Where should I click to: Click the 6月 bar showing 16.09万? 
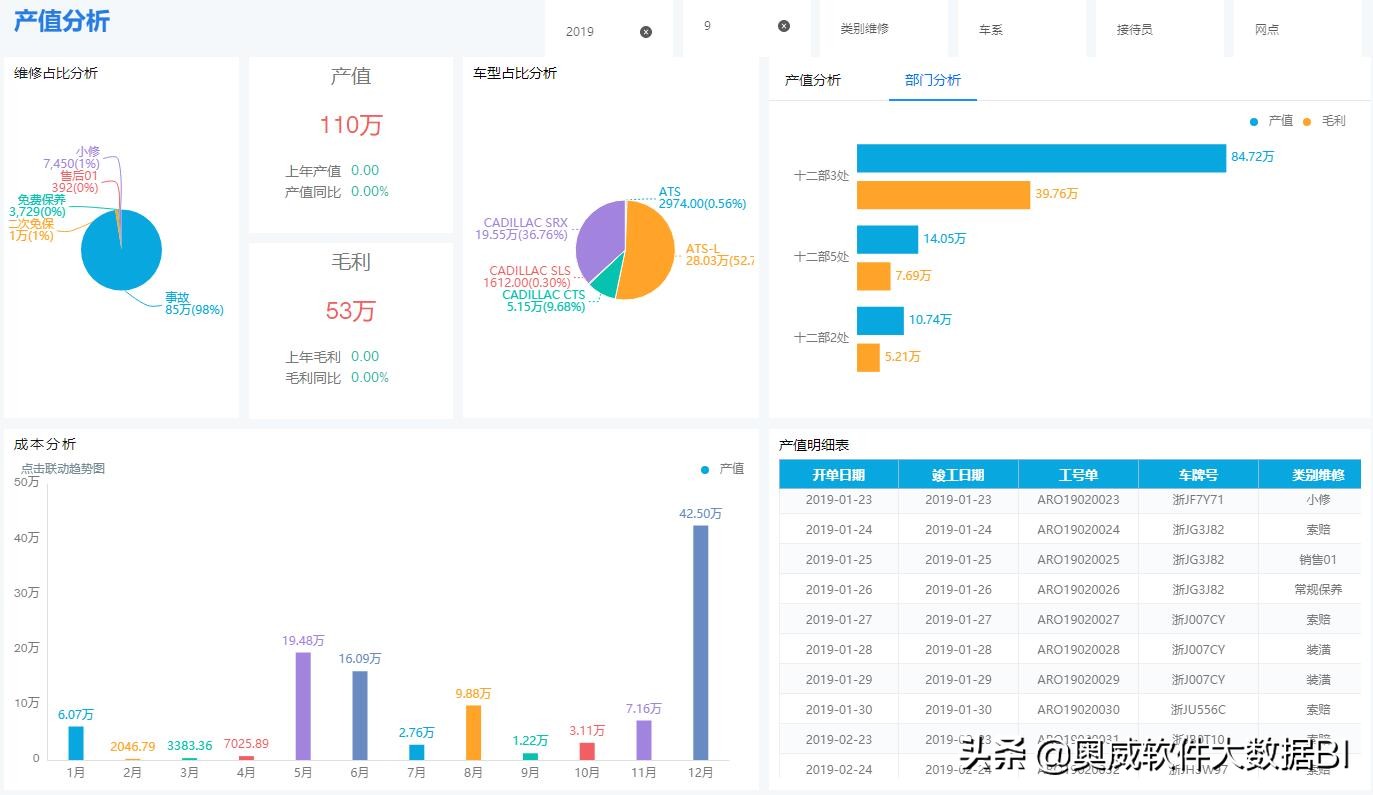point(360,715)
